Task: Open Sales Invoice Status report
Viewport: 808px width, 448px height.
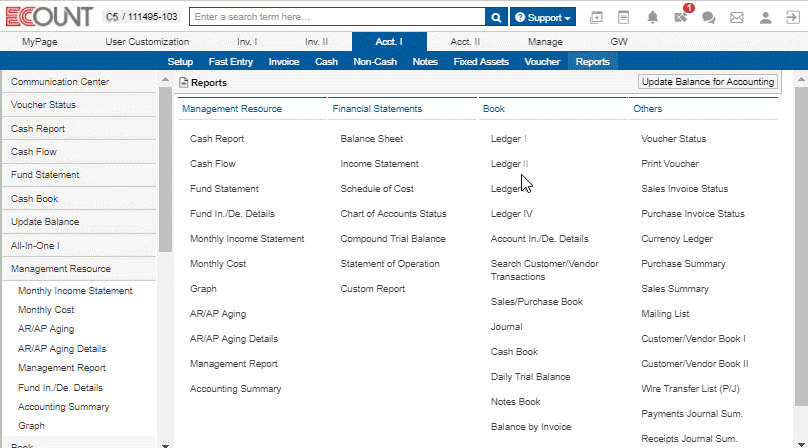Action: tap(684, 189)
